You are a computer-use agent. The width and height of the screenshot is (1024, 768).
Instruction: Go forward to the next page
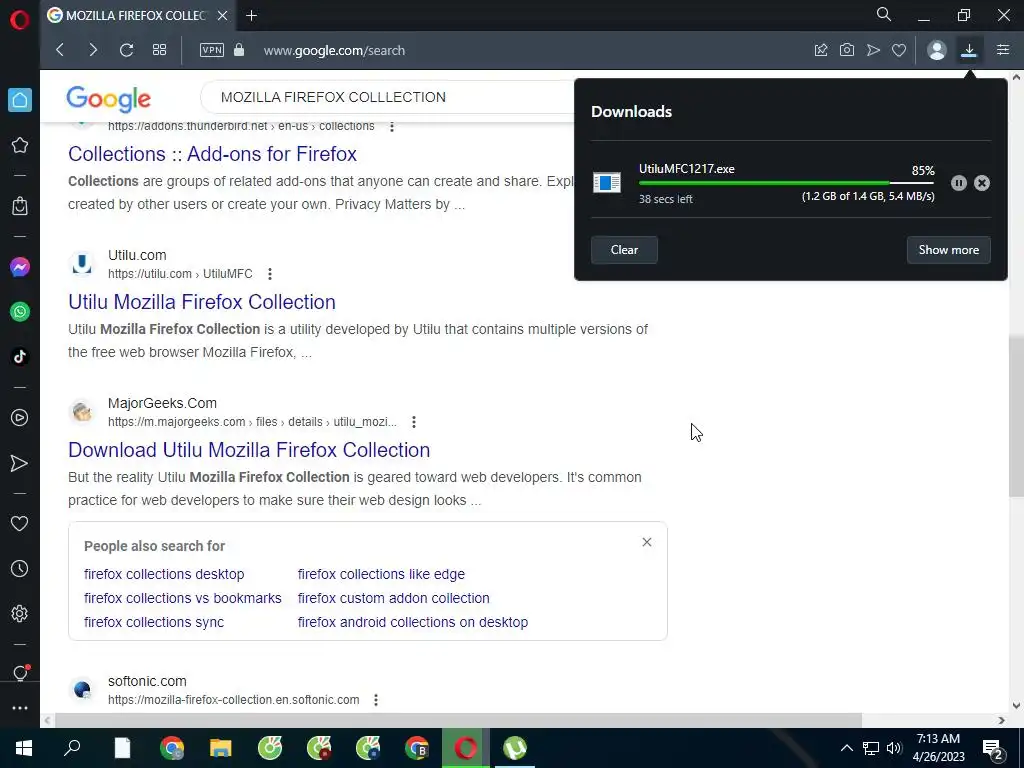pyautogui.click(x=93, y=50)
